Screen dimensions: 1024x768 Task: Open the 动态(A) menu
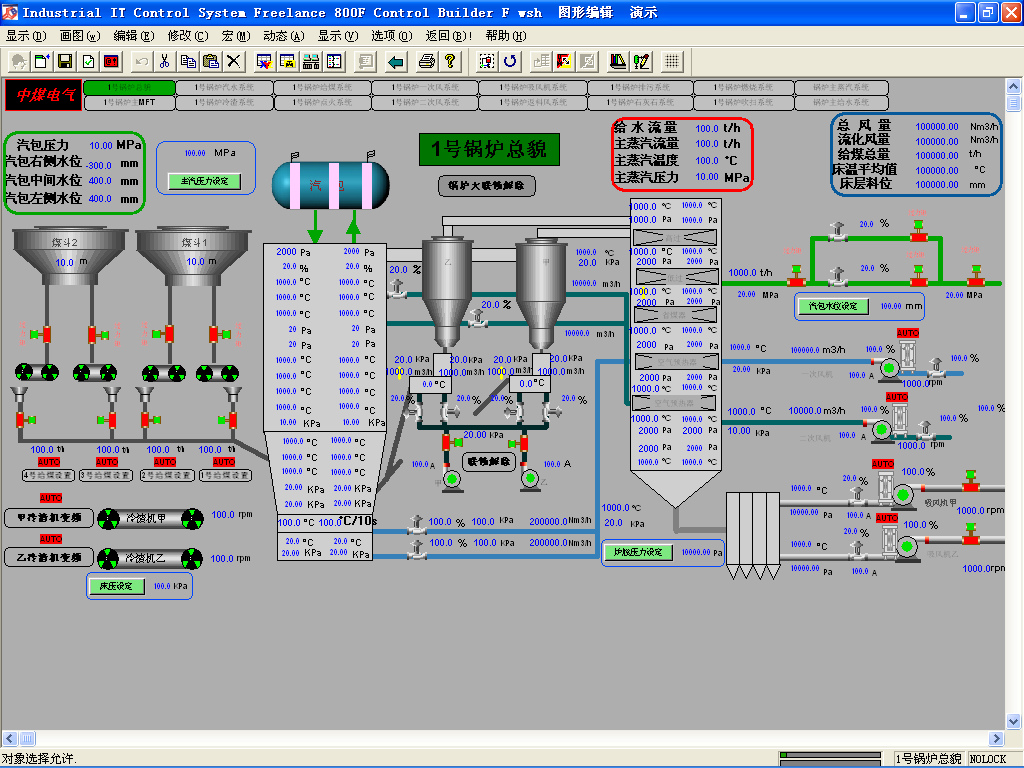coord(282,36)
